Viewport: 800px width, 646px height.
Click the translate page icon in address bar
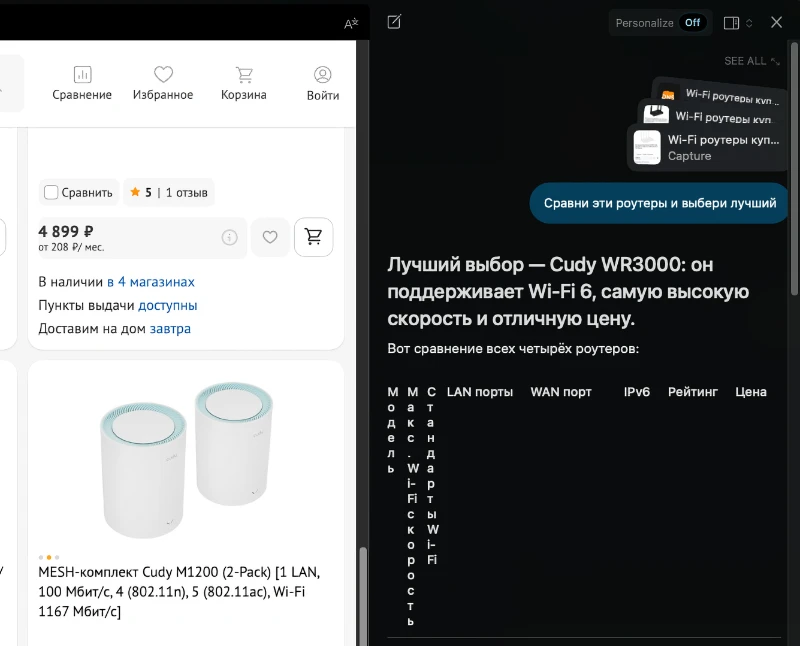pyautogui.click(x=351, y=23)
